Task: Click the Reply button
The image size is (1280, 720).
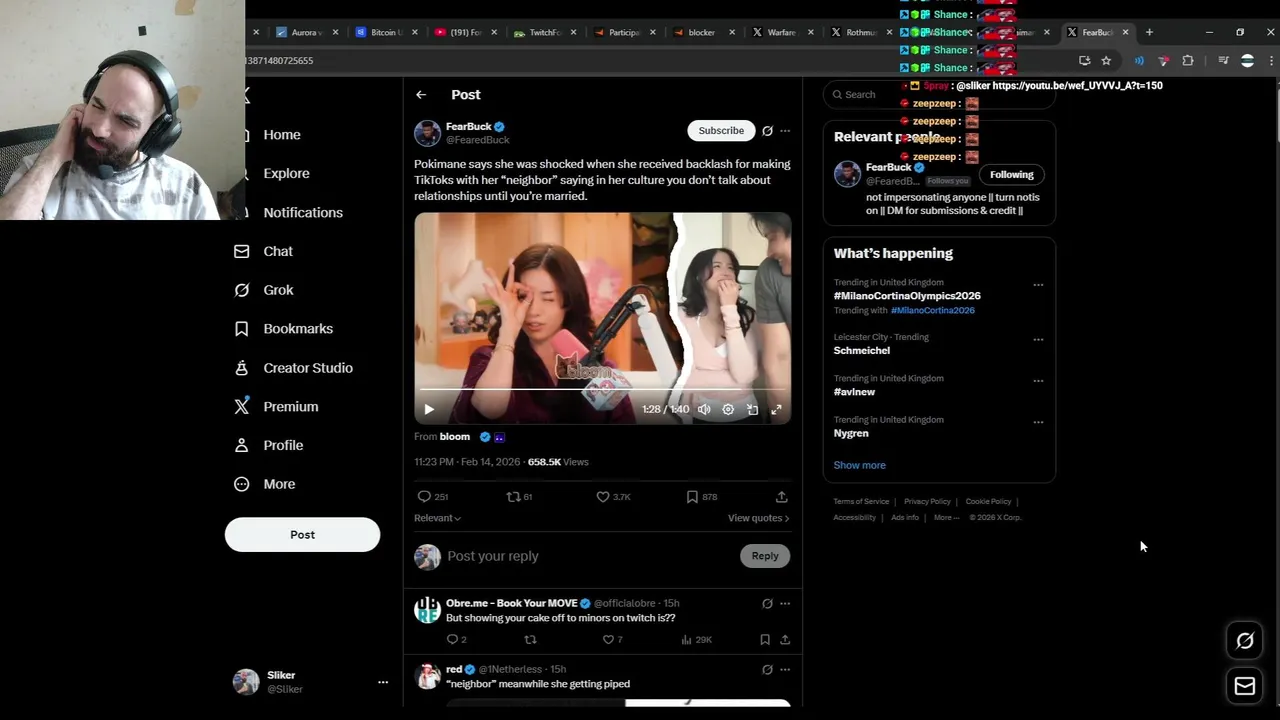Action: [765, 556]
